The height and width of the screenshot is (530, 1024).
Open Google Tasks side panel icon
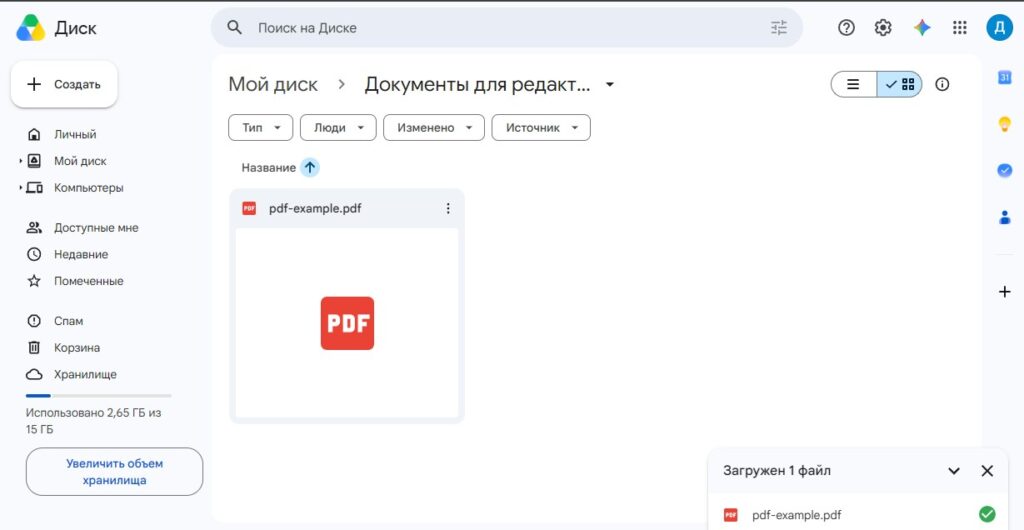pyautogui.click(x=1004, y=170)
